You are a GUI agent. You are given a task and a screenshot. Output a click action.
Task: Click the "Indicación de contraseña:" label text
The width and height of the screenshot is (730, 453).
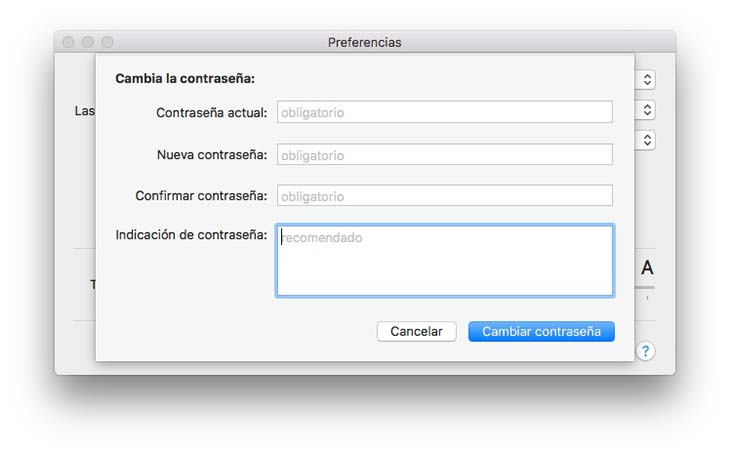pyautogui.click(x=191, y=235)
